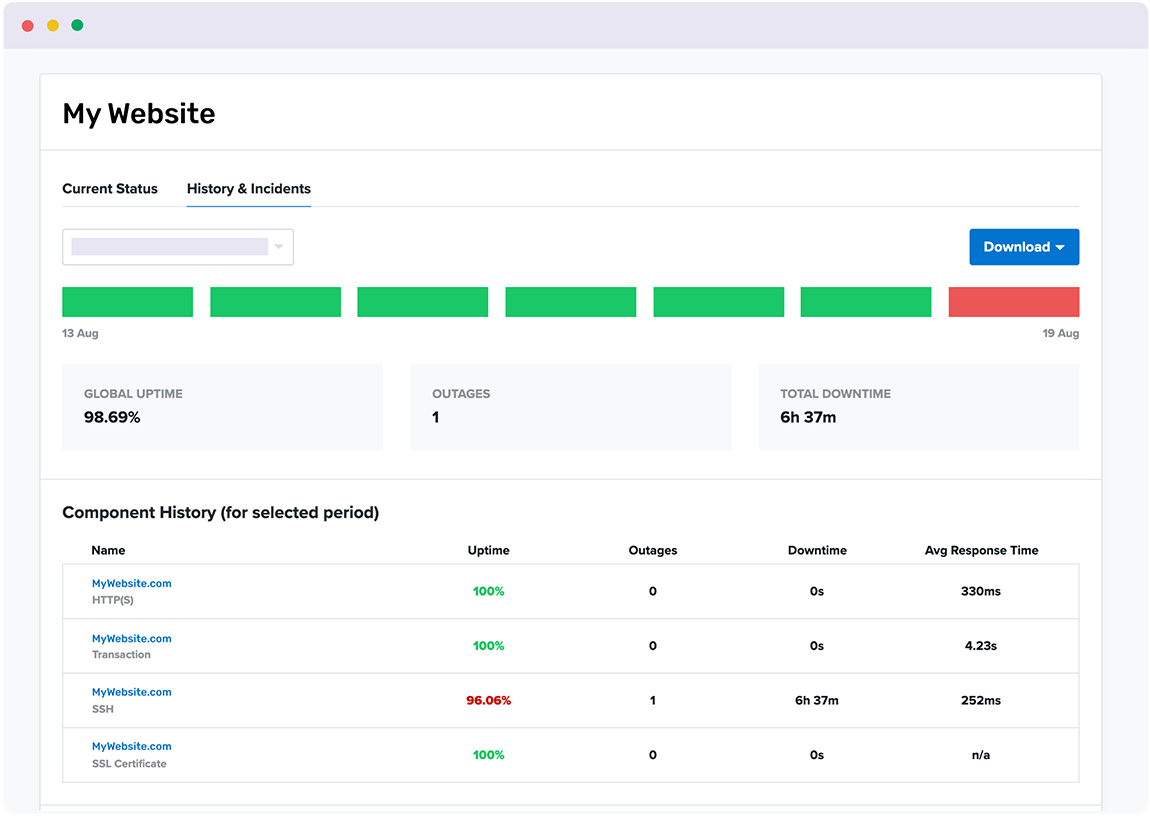Open the MyWebsite.com Transaction component link
1150x816 pixels.
[x=131, y=638]
